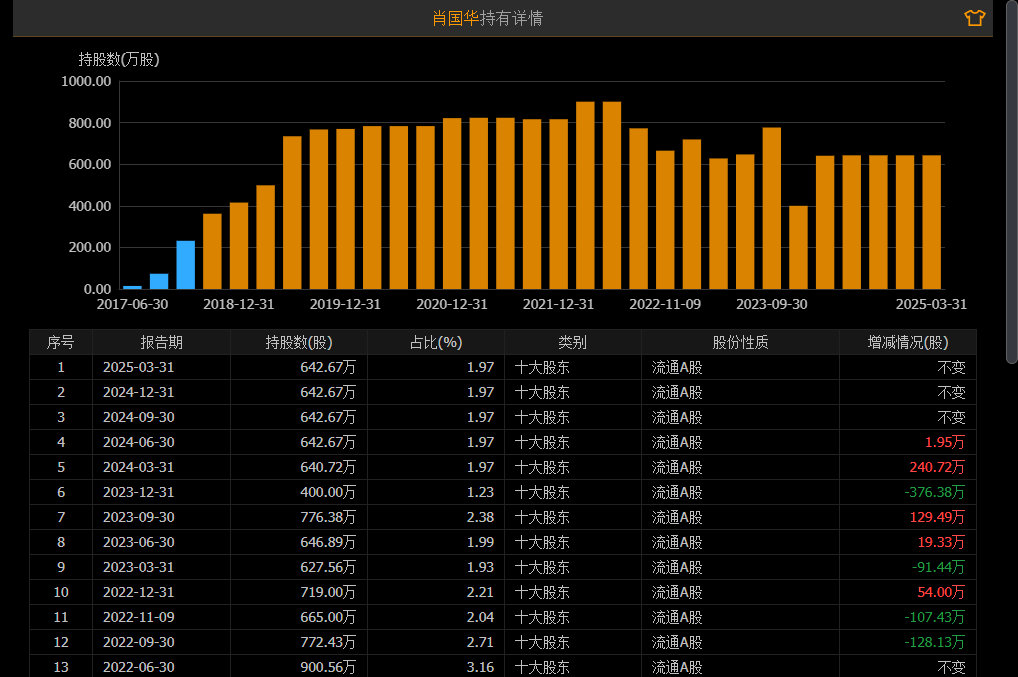This screenshot has width=1018, height=677.
Task: Click chart axis label 2020-12-31
Action: 451,304
